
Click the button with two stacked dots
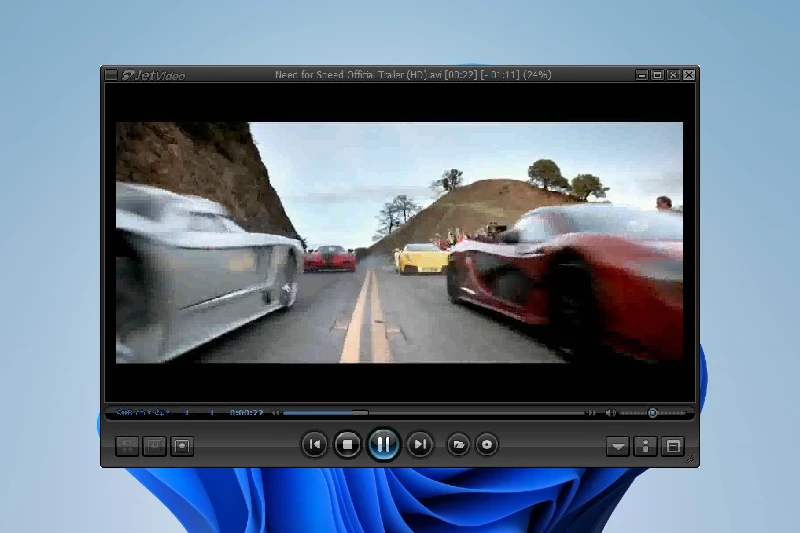[645, 446]
